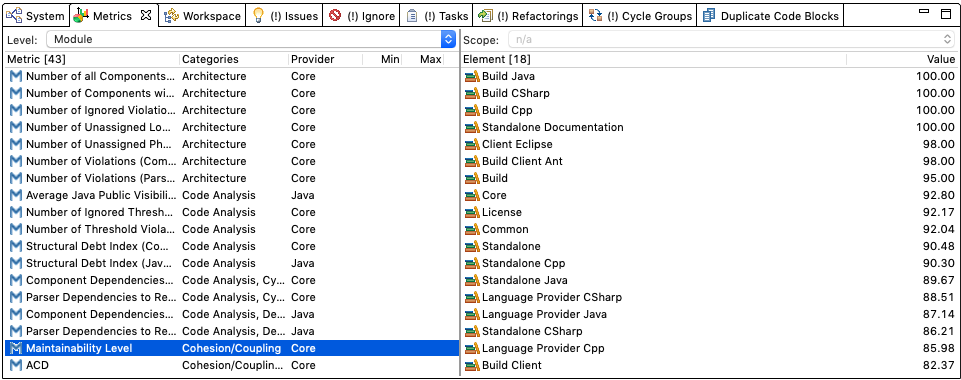
Task: Click the Build Java module icon
Action: 471,77
